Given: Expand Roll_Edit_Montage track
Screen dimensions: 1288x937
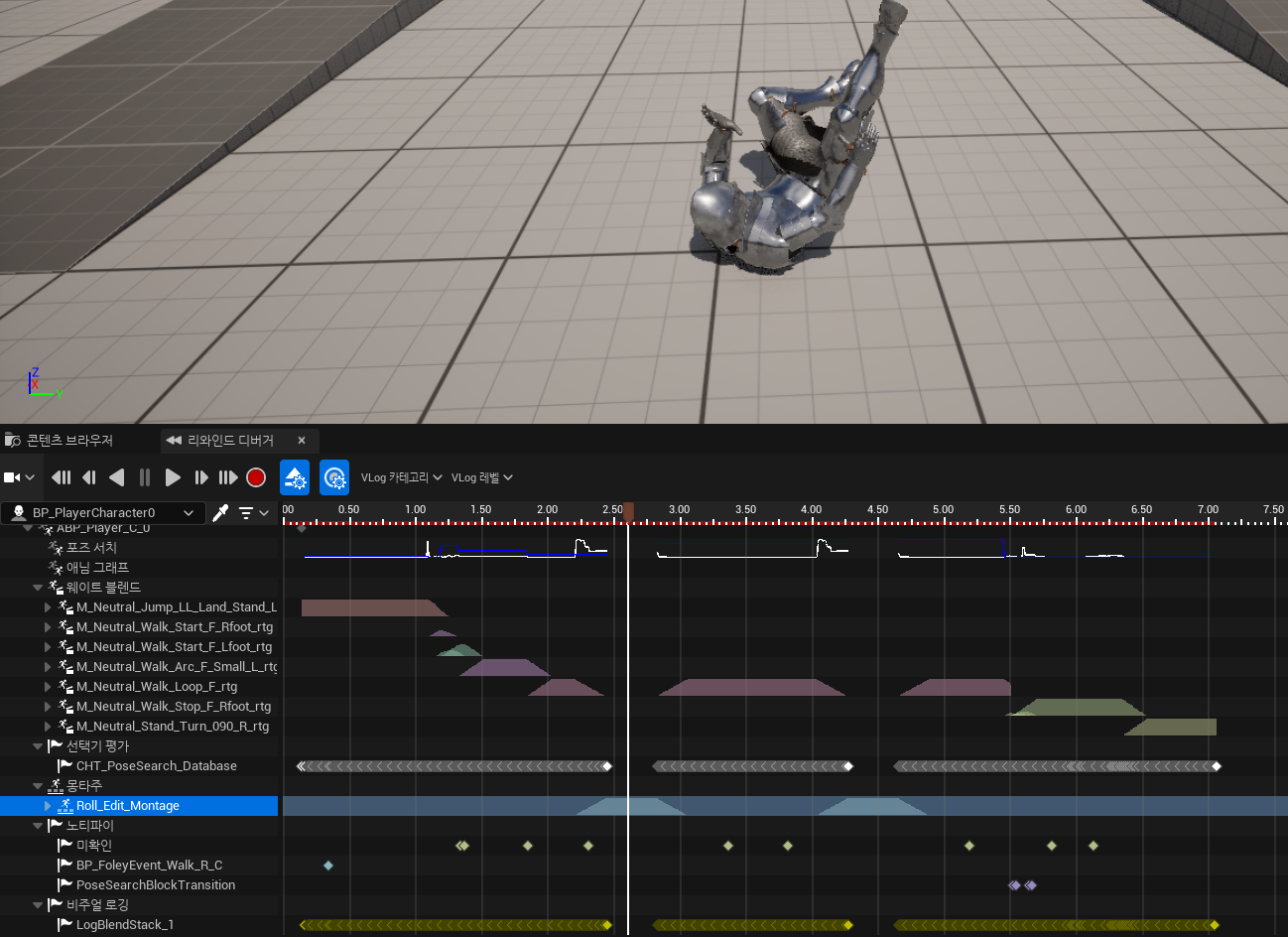Looking at the screenshot, I should [x=48, y=805].
